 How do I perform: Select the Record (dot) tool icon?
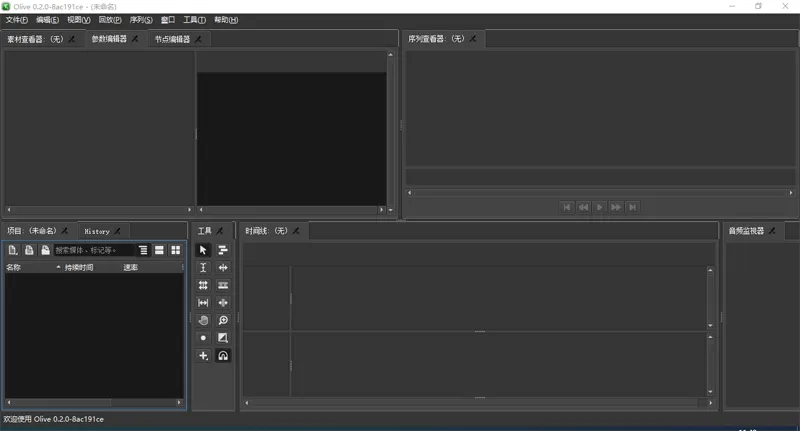click(203, 338)
